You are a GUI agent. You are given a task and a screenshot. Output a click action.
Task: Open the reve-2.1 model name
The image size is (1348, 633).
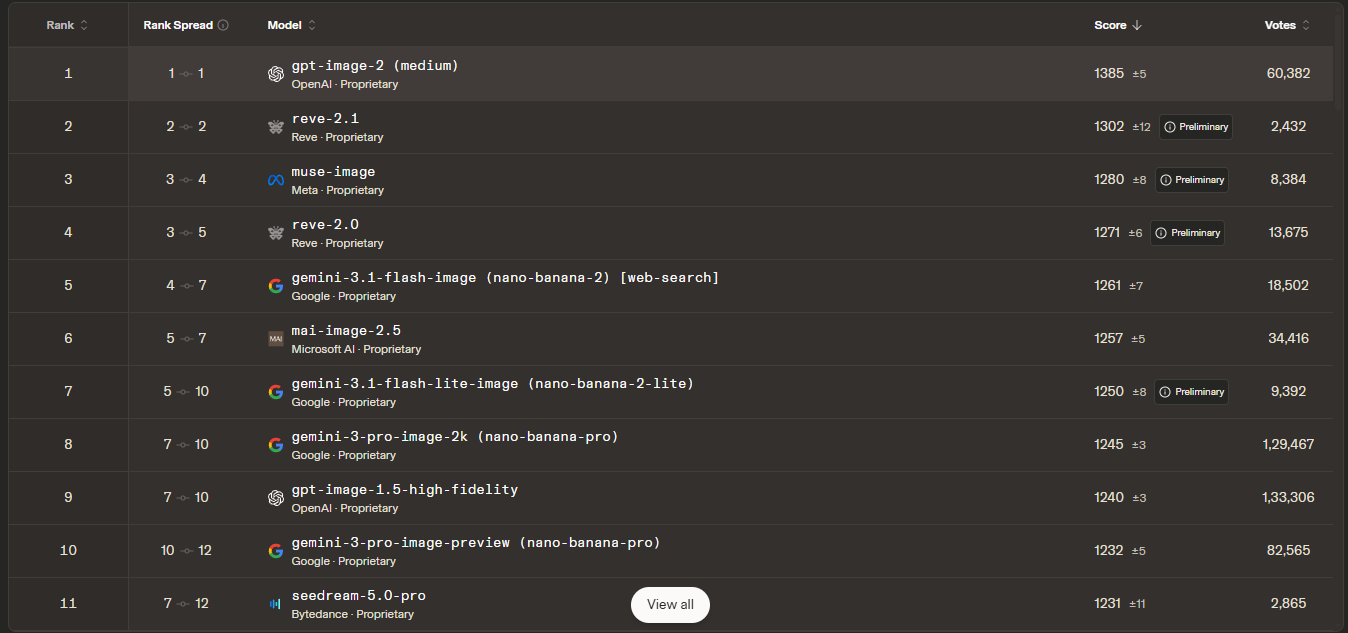pos(325,119)
